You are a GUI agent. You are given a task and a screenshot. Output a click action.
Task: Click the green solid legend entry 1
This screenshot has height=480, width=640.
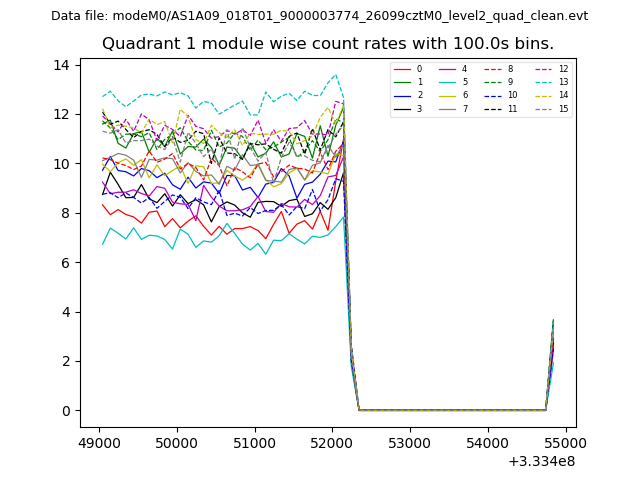click(x=410, y=82)
